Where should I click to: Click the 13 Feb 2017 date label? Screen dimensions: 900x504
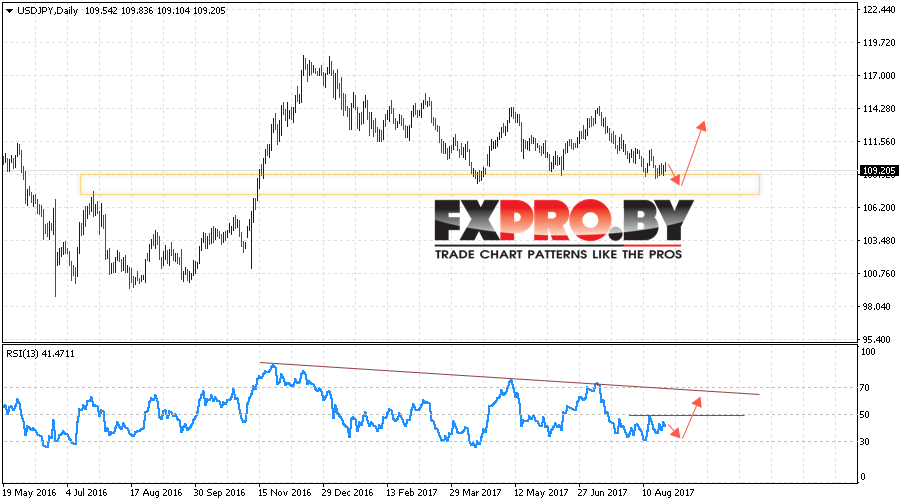(412, 493)
